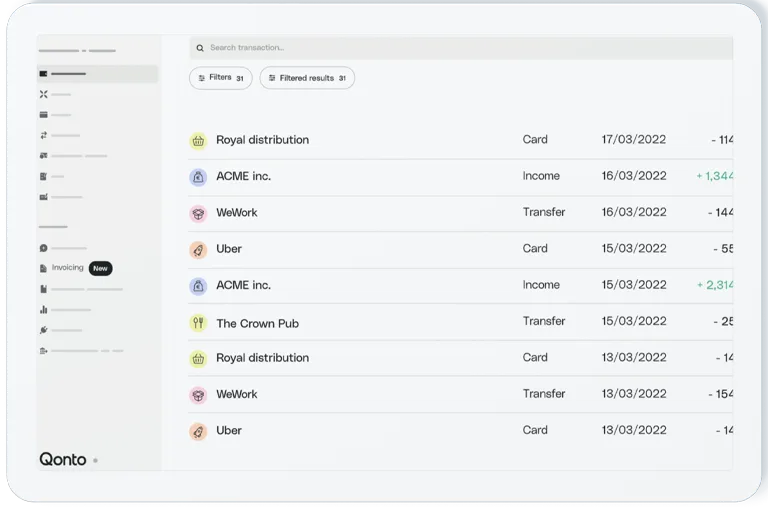
Task: Click Transfer type in the 13/03/2022 WeWork row
Action: [x=544, y=393]
